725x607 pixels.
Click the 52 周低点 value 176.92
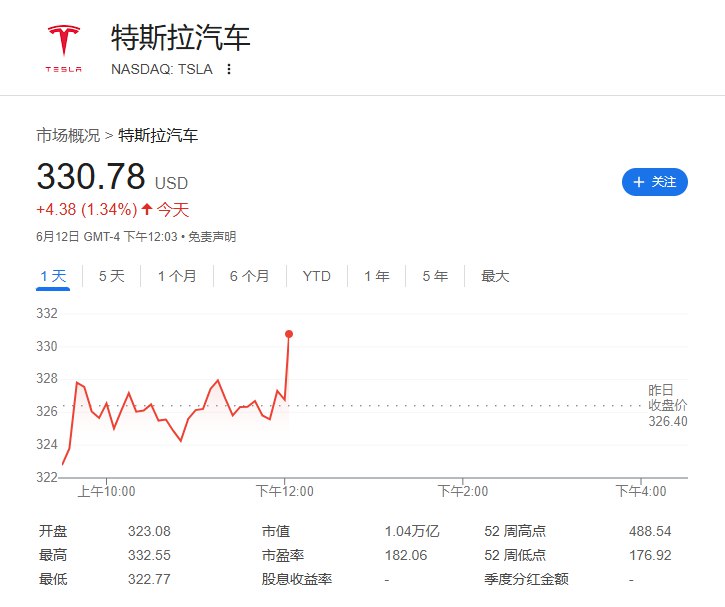coord(650,555)
